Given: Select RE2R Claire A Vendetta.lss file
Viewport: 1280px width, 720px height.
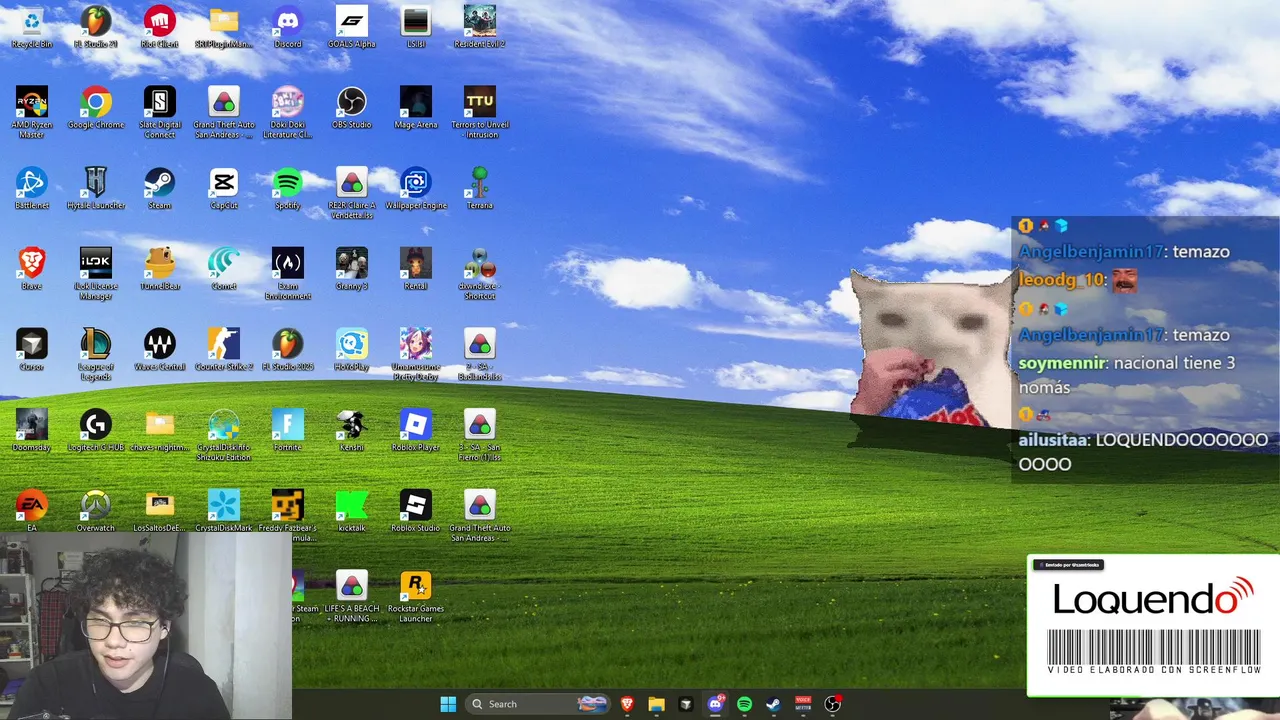Looking at the screenshot, I should [352, 193].
